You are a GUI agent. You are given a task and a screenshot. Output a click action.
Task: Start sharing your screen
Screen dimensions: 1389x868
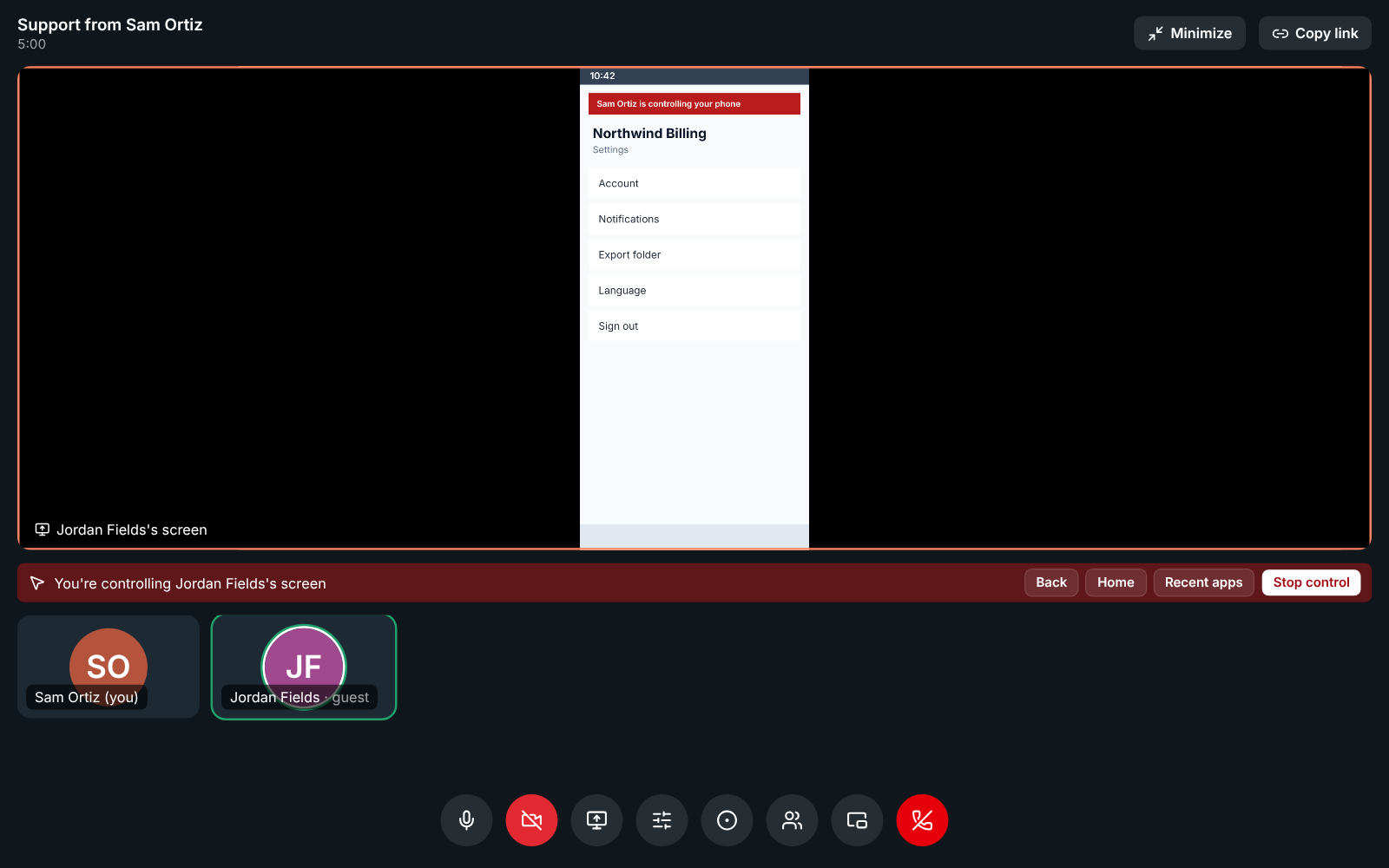[x=596, y=820]
